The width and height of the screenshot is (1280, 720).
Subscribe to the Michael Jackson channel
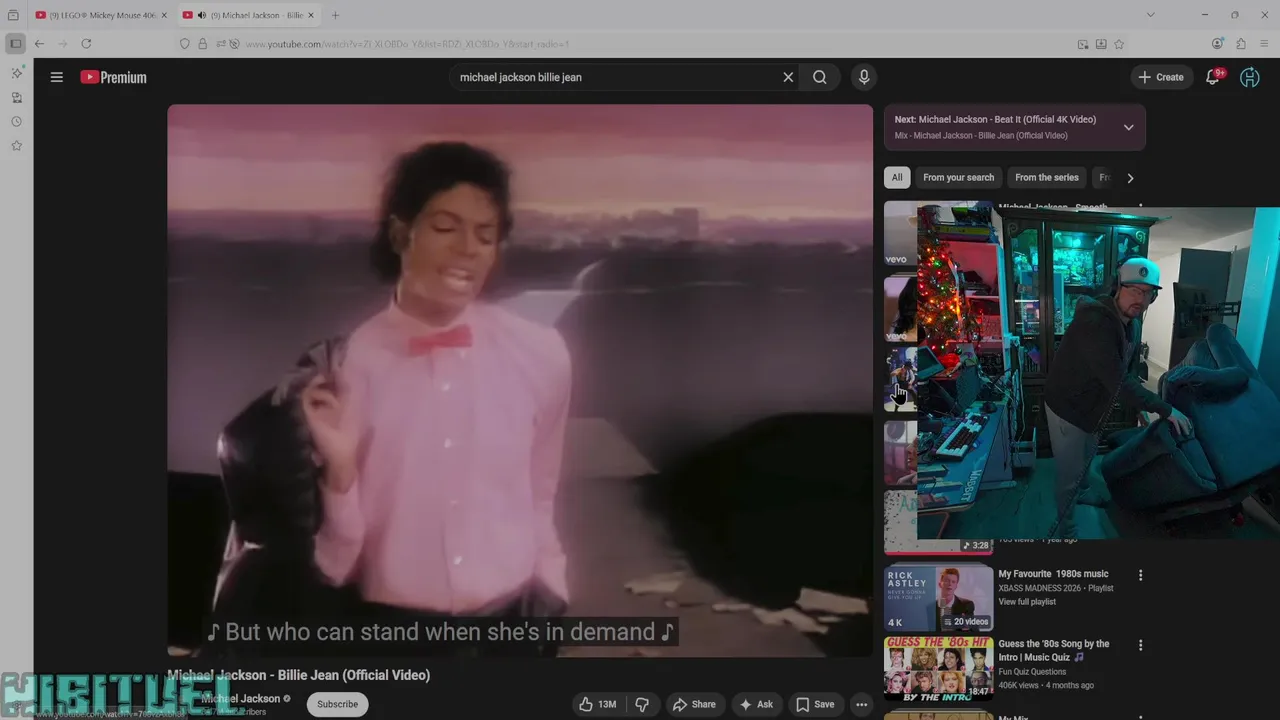[x=337, y=704]
